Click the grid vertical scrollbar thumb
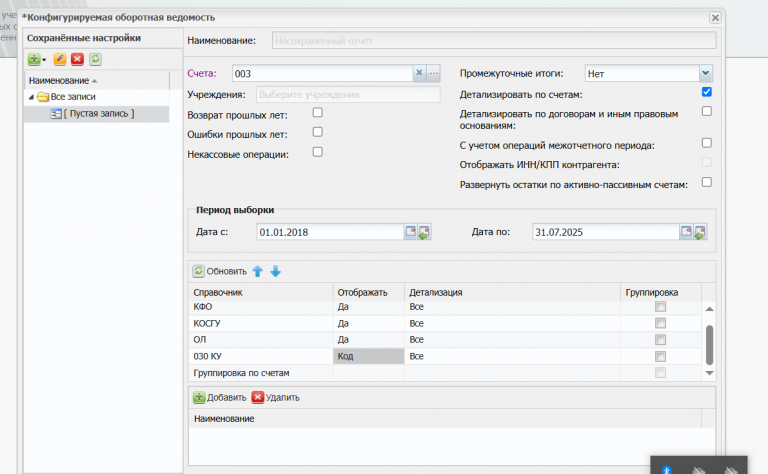 point(709,345)
